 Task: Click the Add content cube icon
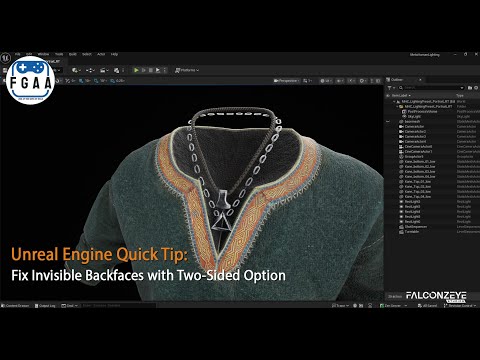tap(76, 70)
